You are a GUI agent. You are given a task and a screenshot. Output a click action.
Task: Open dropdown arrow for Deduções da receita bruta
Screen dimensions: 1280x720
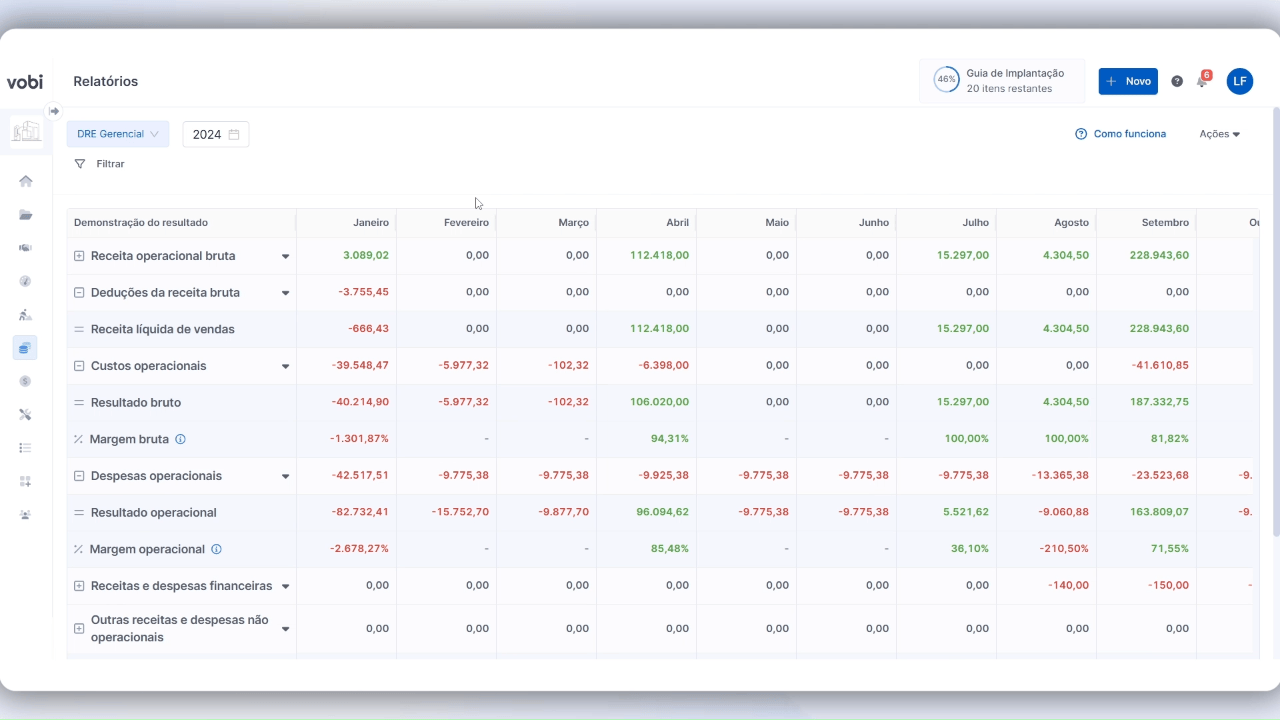pyautogui.click(x=285, y=294)
